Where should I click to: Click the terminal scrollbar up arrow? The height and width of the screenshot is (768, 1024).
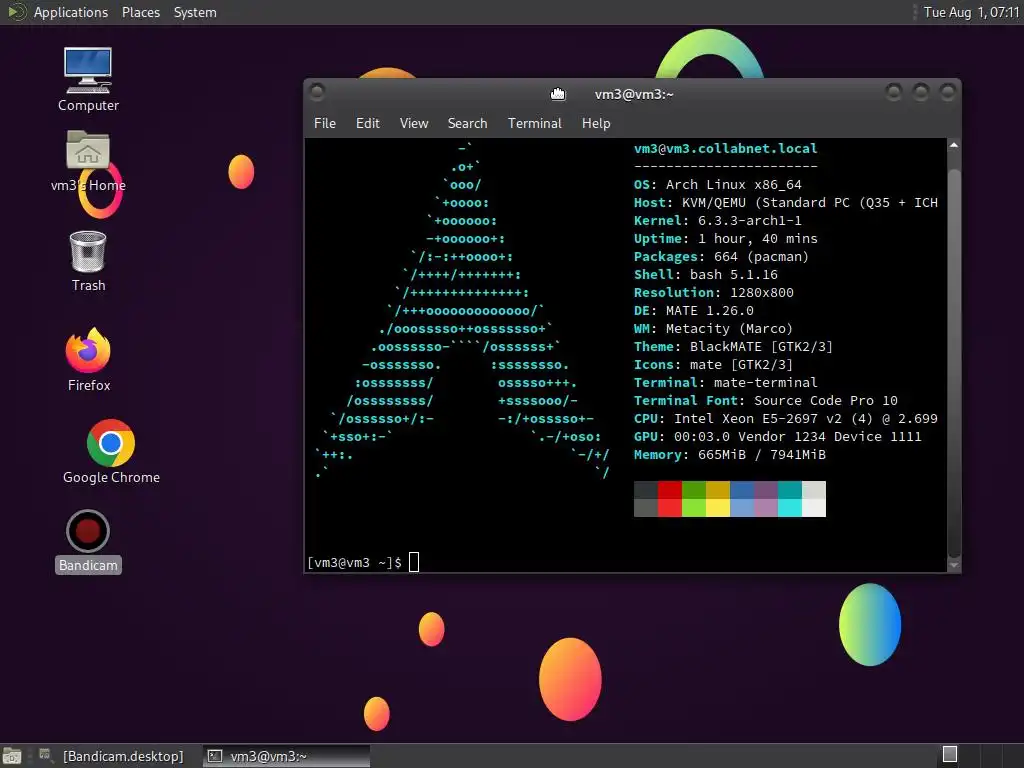pyautogui.click(x=953, y=146)
